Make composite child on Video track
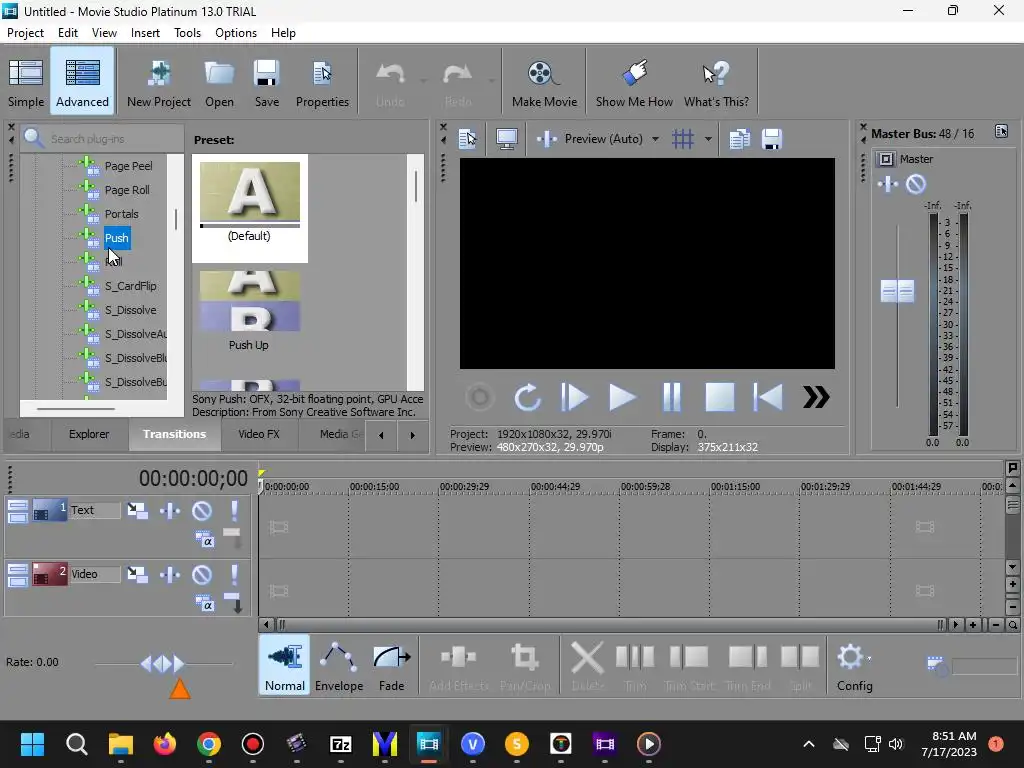The image size is (1024, 768). [233, 603]
